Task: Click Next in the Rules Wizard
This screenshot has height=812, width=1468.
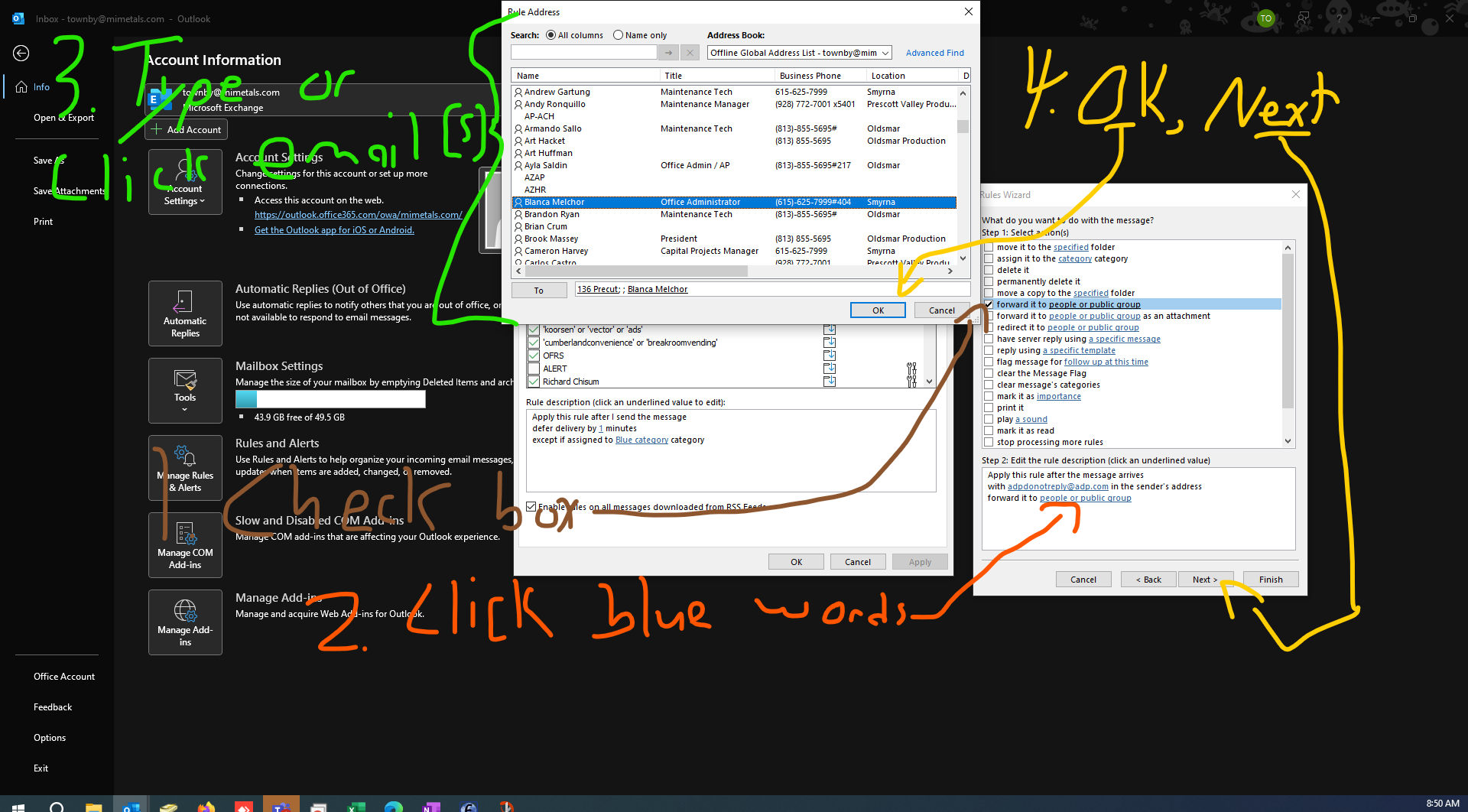Action: pos(1204,580)
